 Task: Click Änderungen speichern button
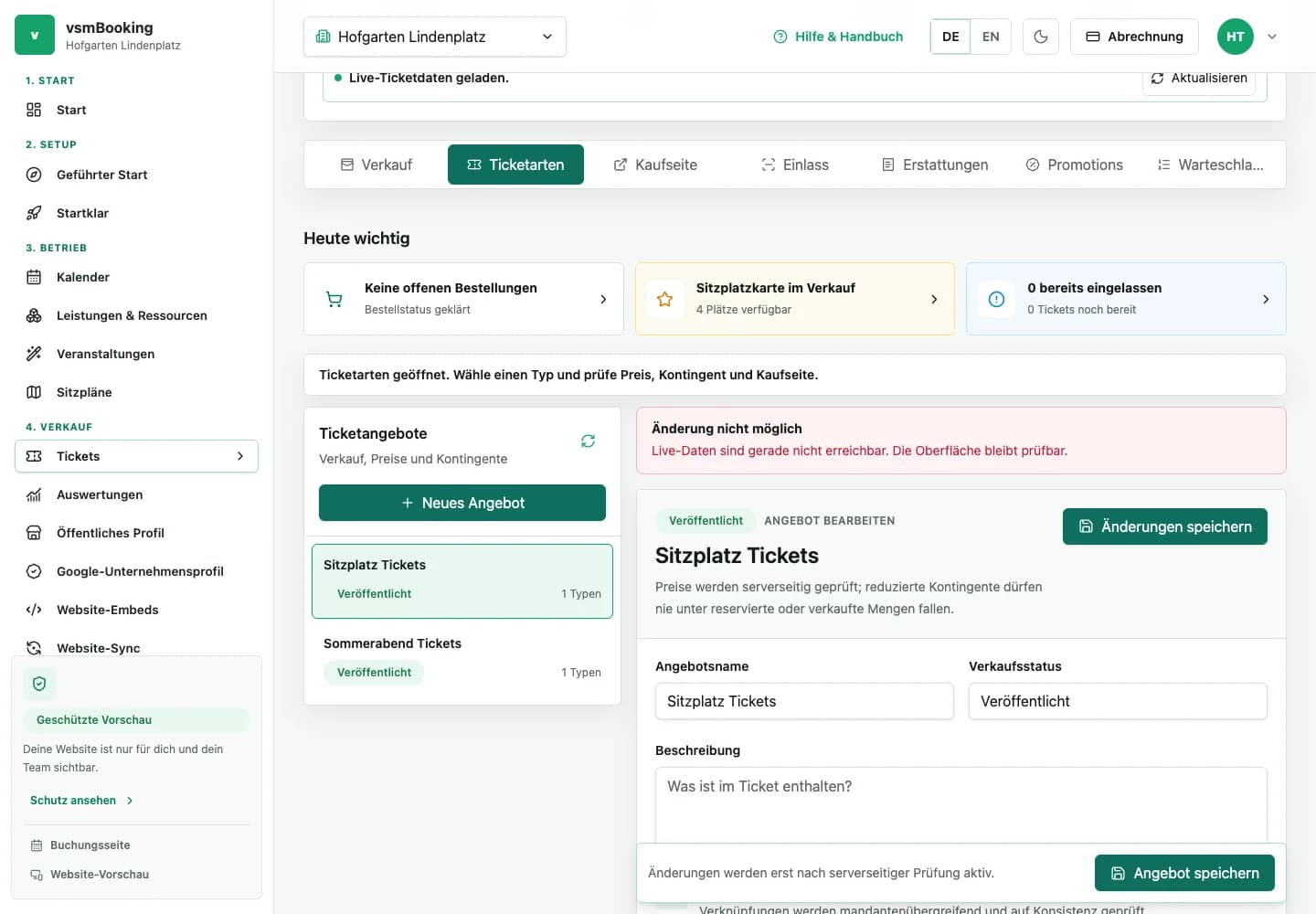(1165, 526)
